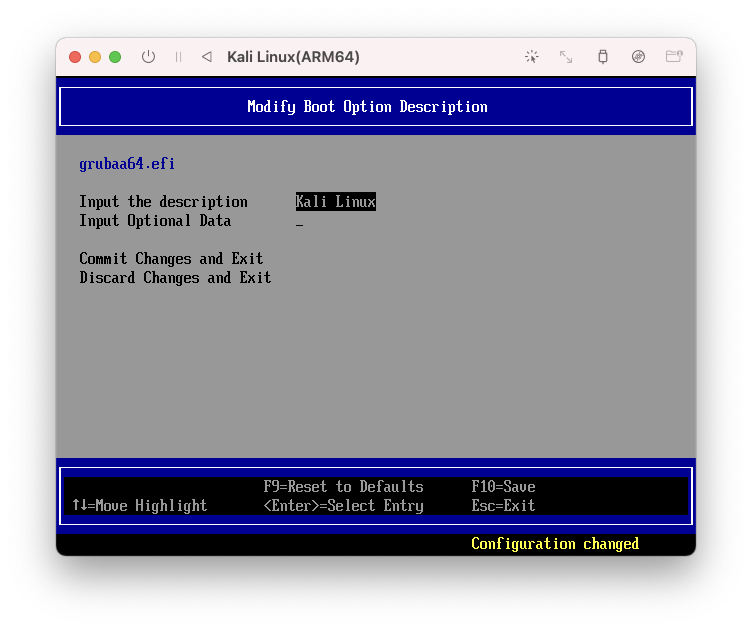Screen dimensions: 752x630
Task: Click the 'Input Optional Data' label
Action: [155, 221]
